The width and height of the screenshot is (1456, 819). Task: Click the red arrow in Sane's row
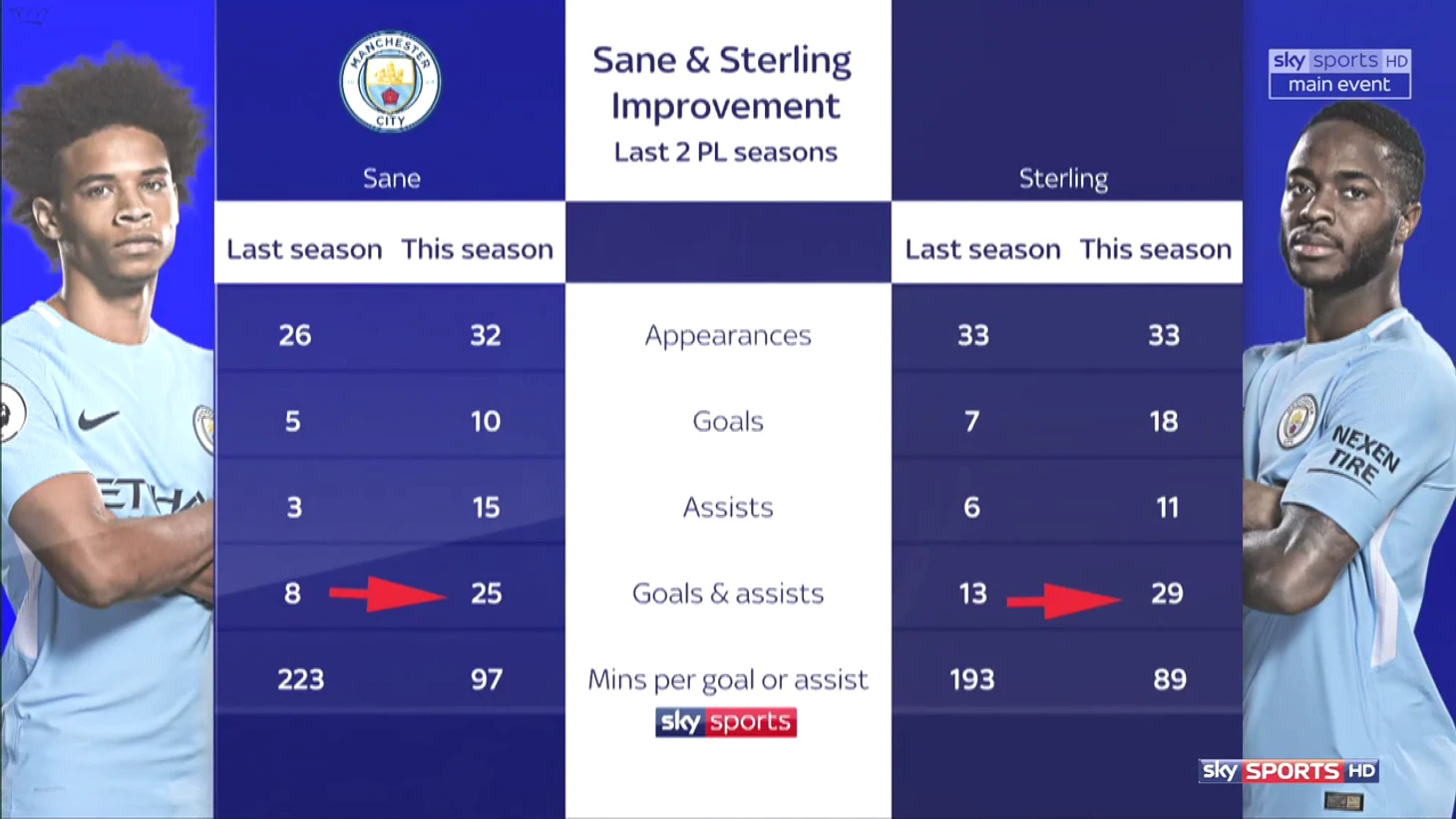pyautogui.click(x=388, y=594)
